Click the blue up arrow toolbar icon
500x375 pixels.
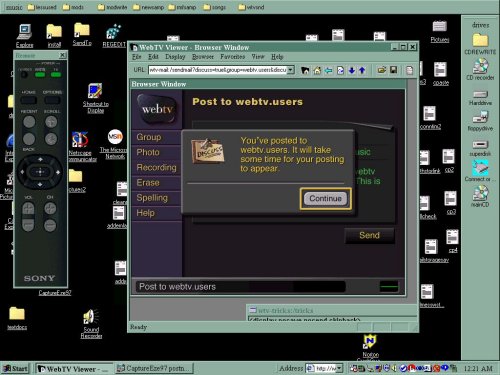362,70
